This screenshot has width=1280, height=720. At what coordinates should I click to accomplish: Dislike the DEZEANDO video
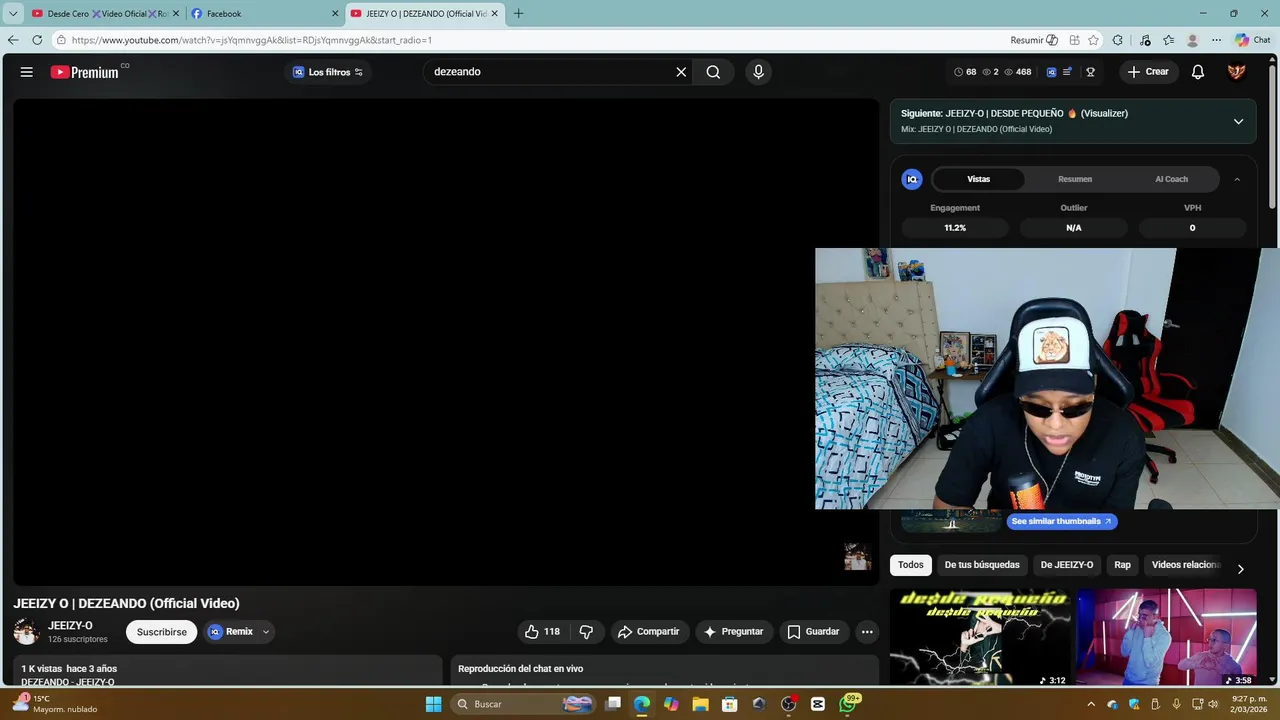[586, 632]
